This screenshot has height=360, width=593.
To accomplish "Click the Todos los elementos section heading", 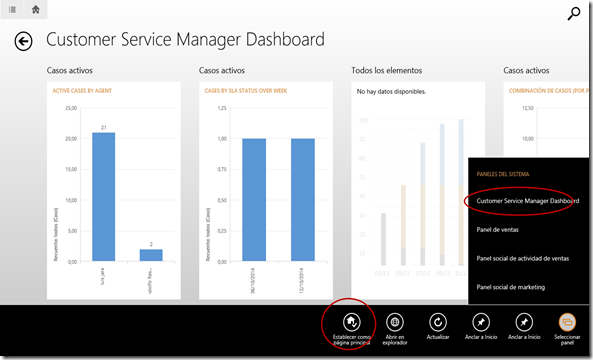I will coord(387,70).
